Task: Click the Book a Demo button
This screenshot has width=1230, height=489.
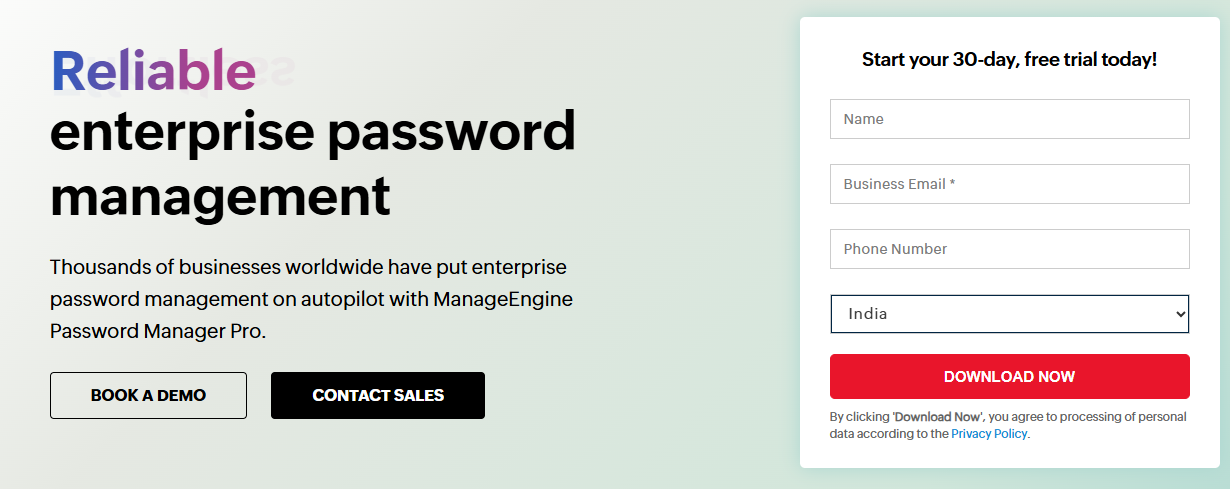Action: click(x=148, y=395)
